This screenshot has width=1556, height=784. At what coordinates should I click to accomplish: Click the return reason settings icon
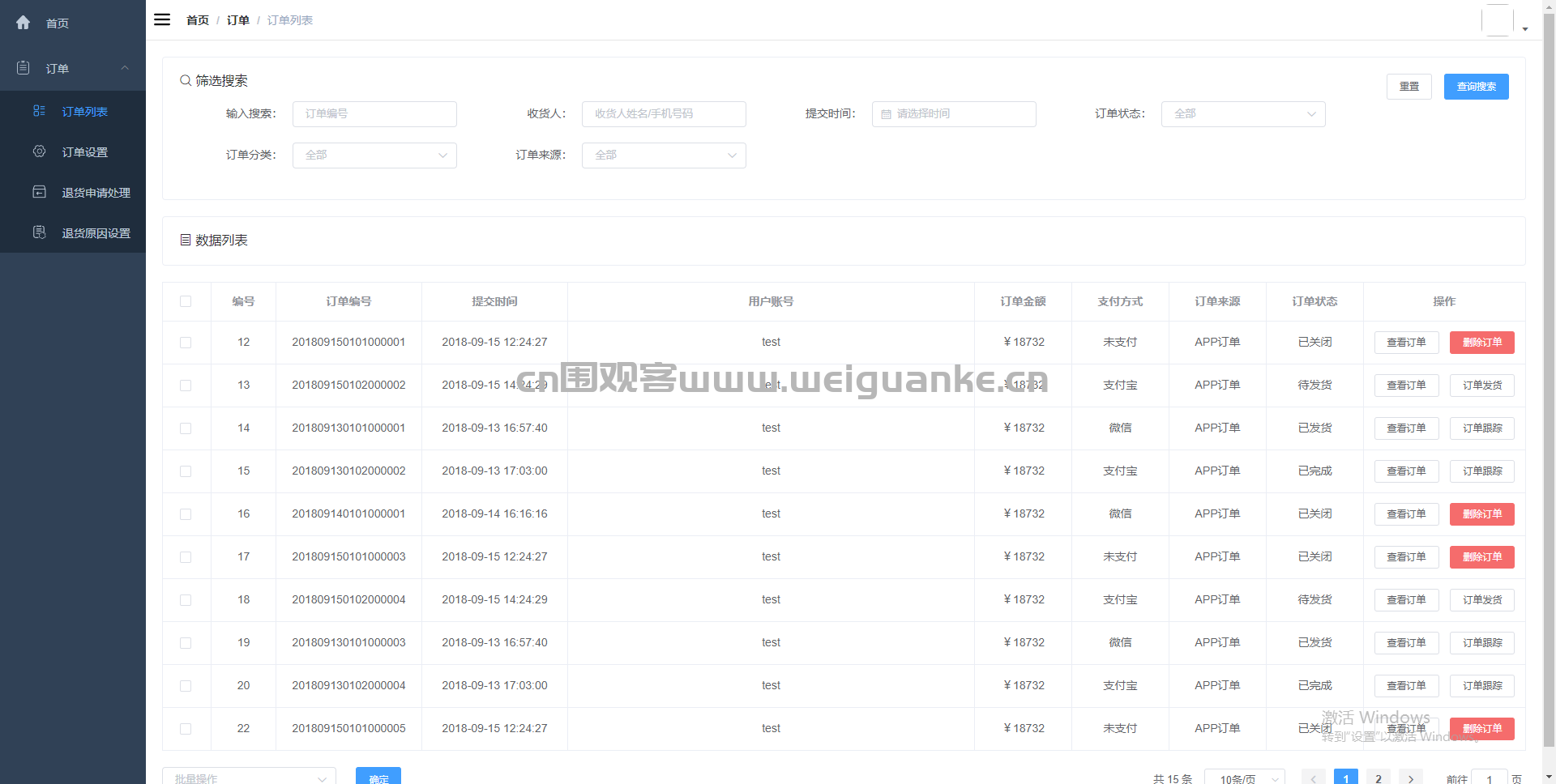39,232
